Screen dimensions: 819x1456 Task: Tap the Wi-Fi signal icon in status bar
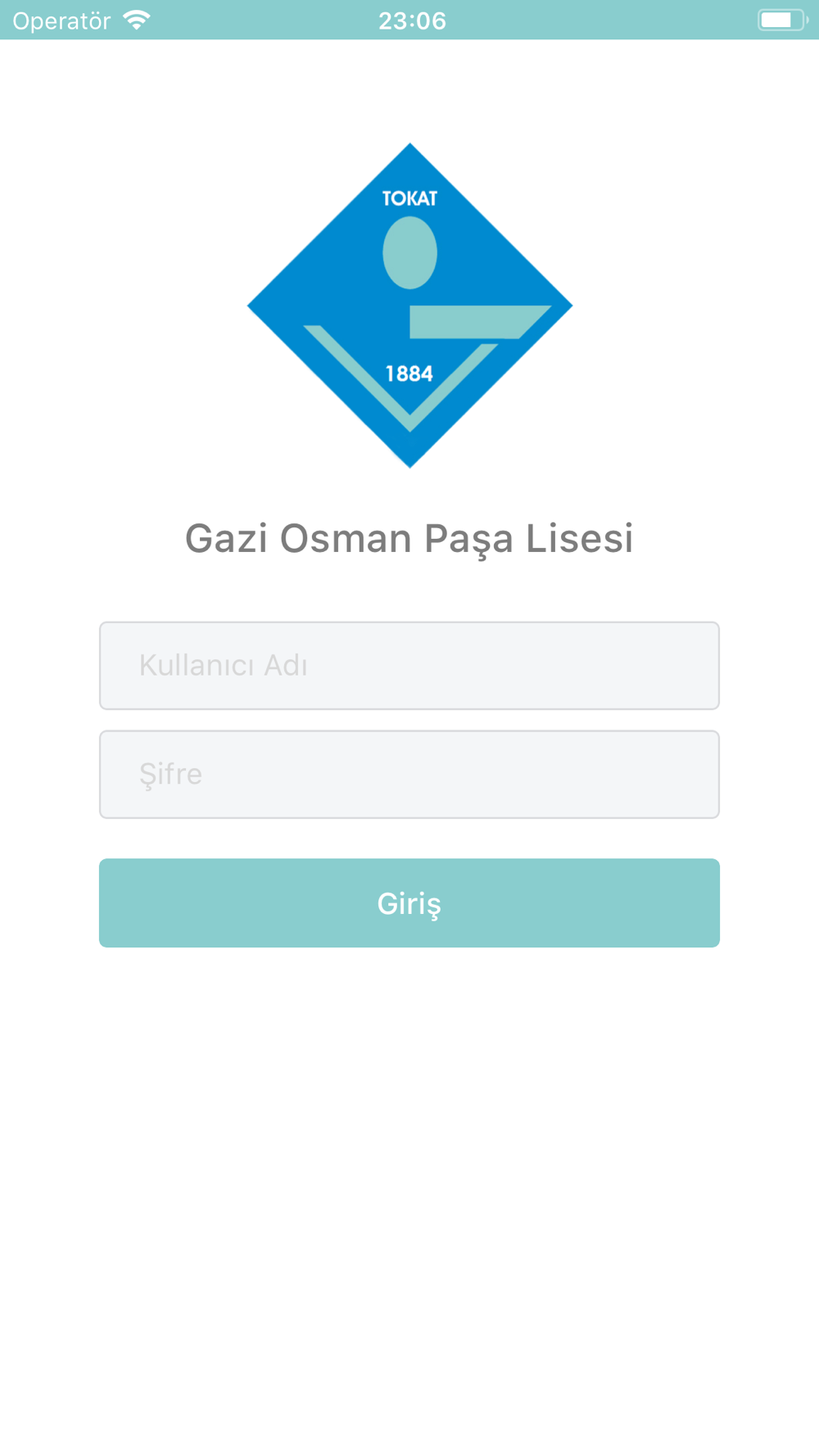(x=136, y=20)
